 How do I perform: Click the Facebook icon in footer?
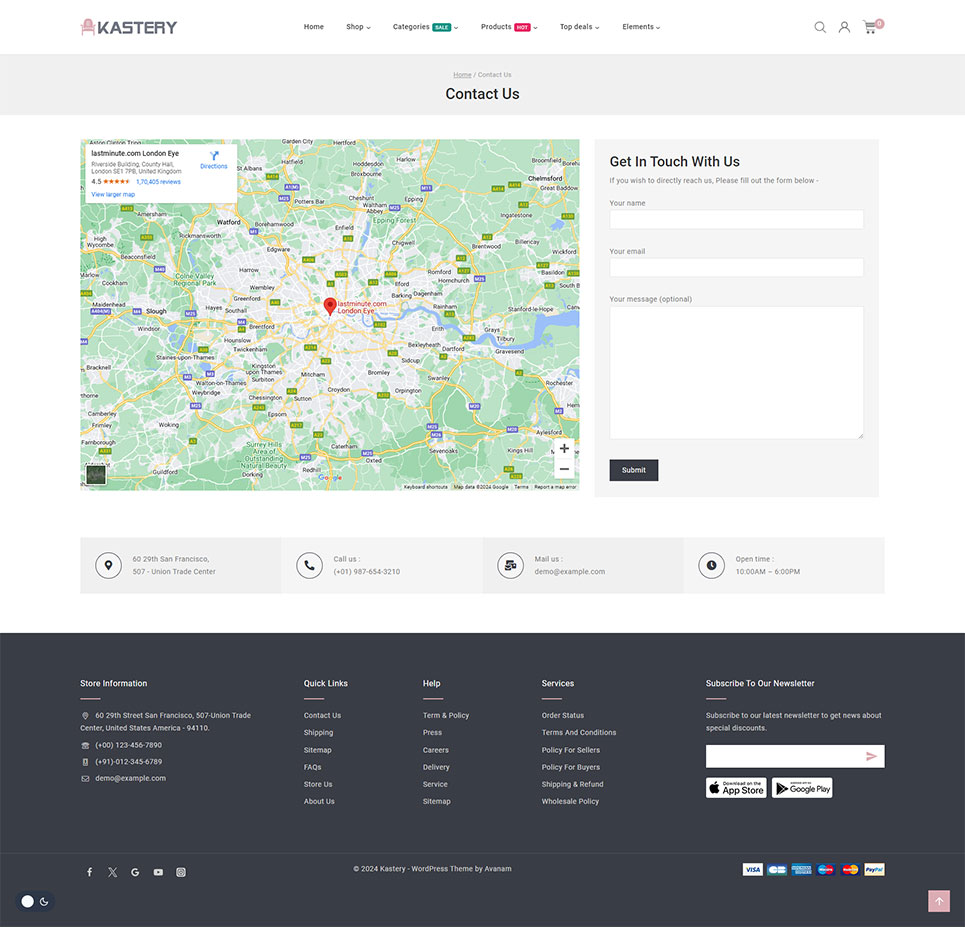click(89, 872)
